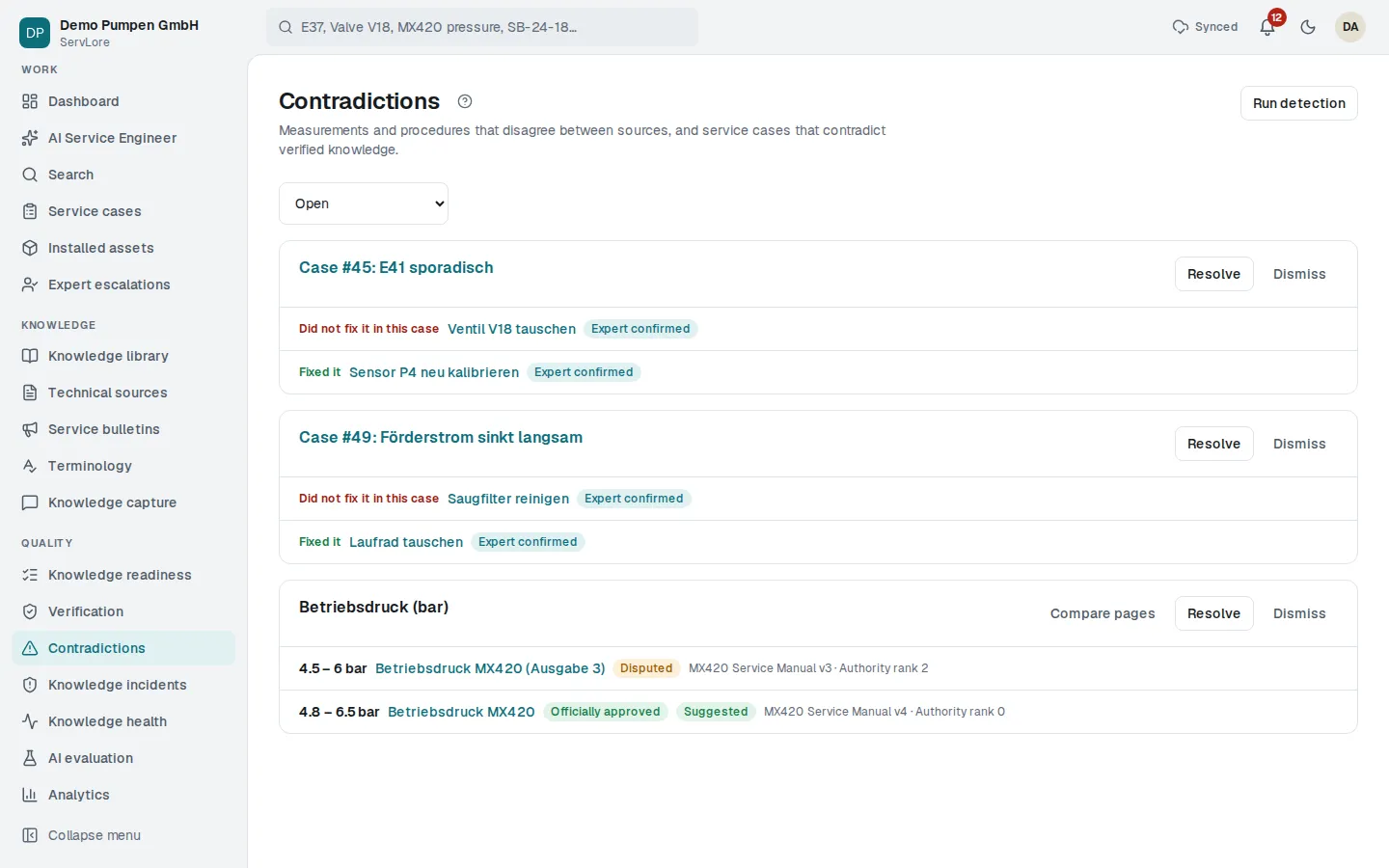
Task: Click the Run detection button
Action: coord(1299,103)
